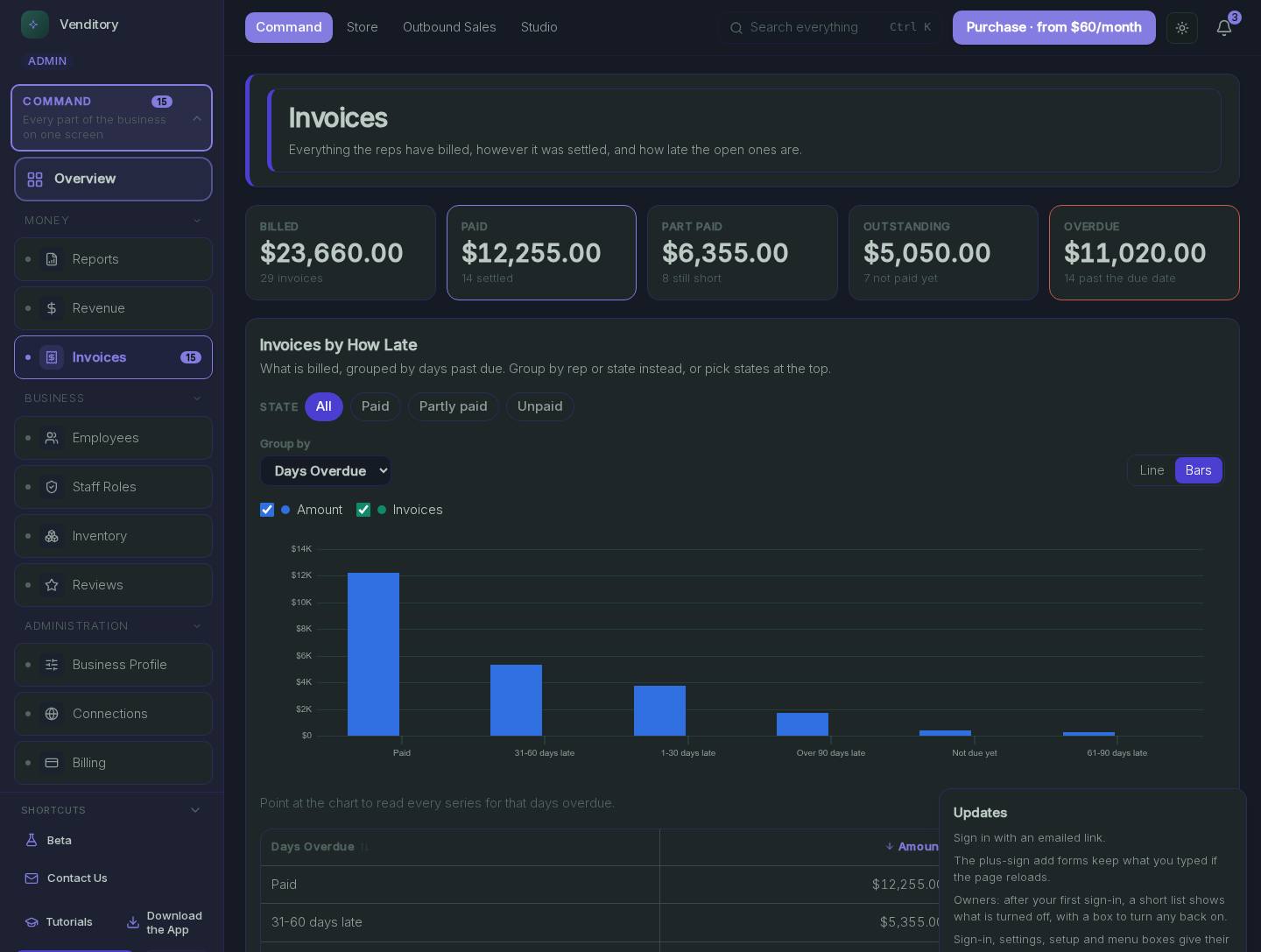The width and height of the screenshot is (1261, 952).
Task: Click the sort arrow on the Amount column header
Action: (x=890, y=846)
